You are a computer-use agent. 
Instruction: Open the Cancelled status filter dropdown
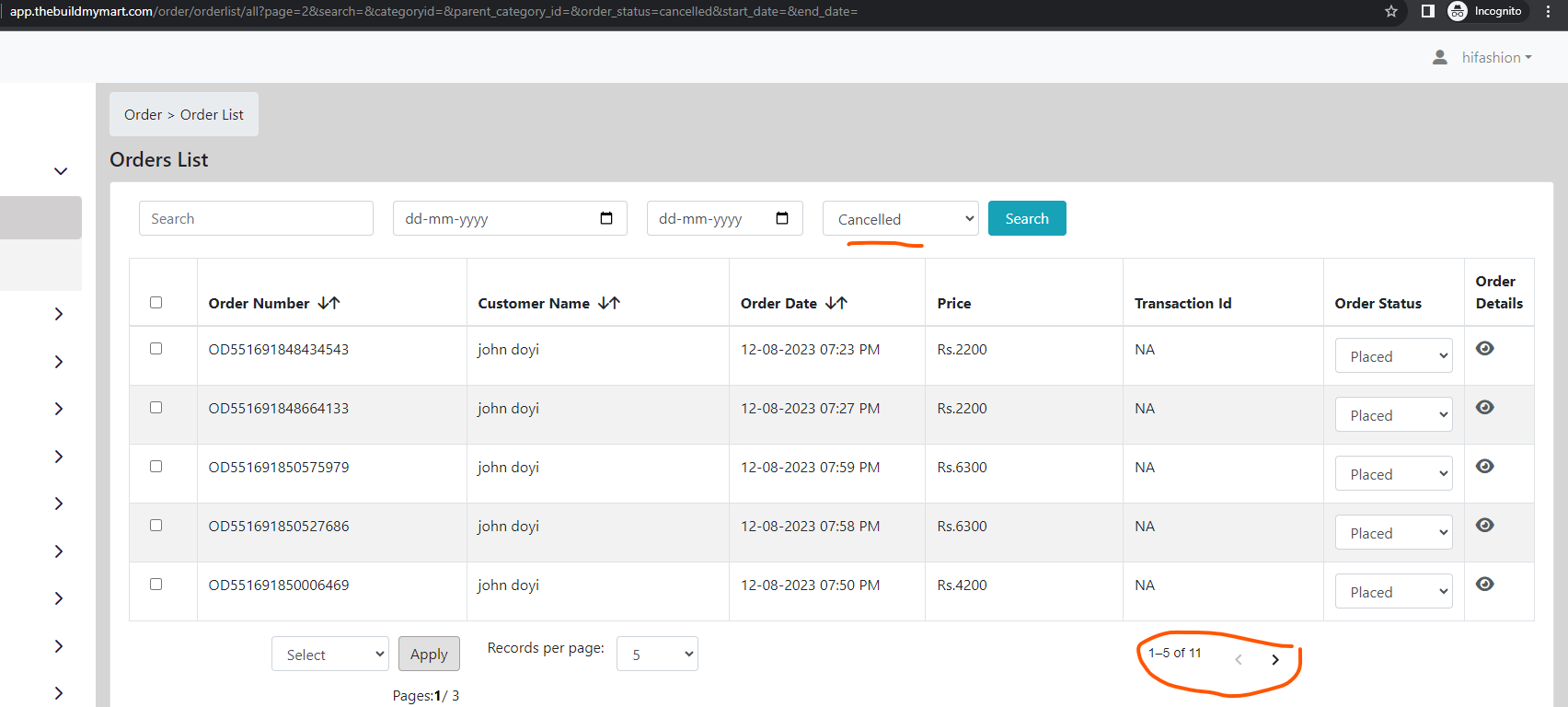pyautogui.click(x=901, y=218)
